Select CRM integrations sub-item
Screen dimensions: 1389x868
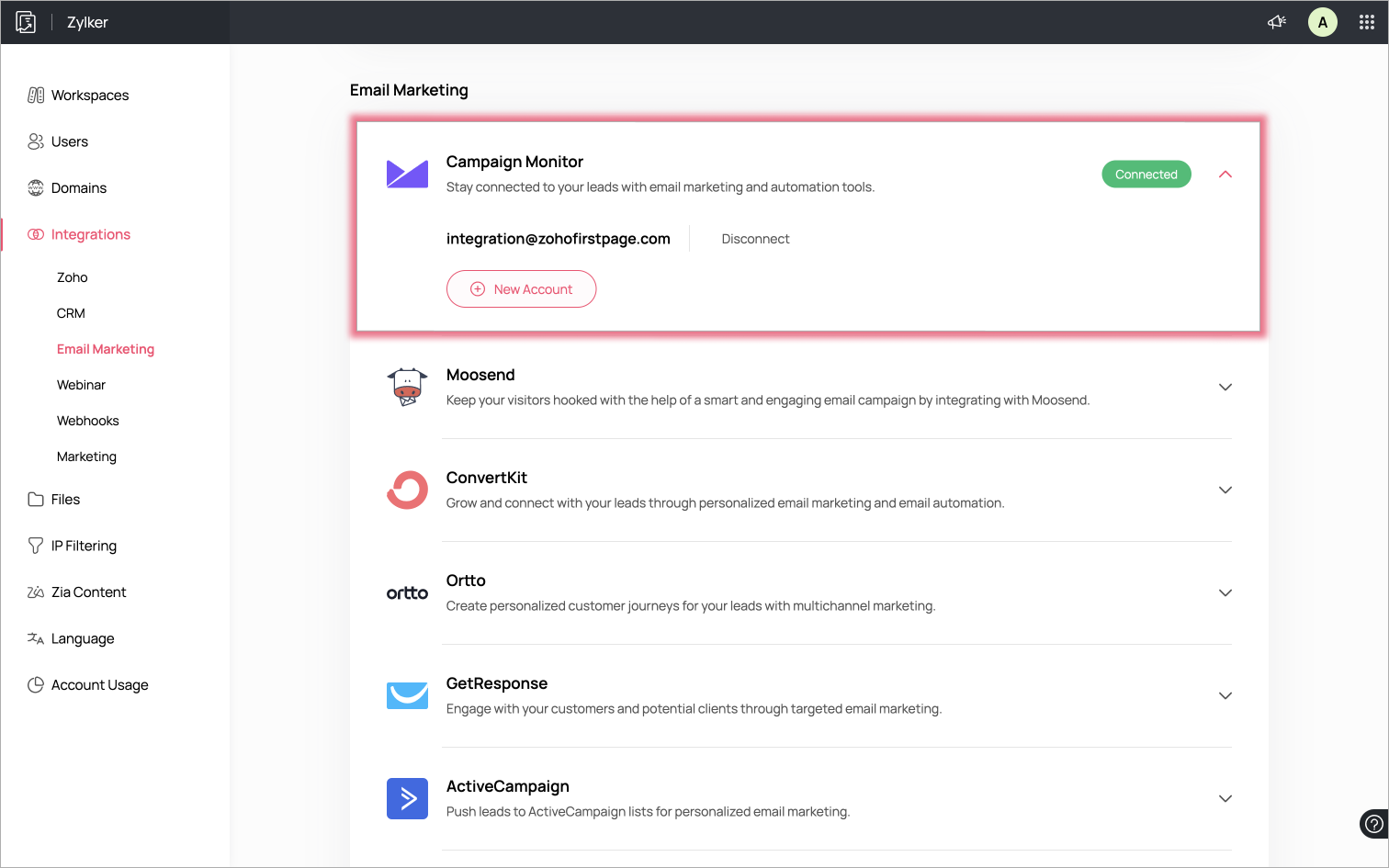coord(71,313)
